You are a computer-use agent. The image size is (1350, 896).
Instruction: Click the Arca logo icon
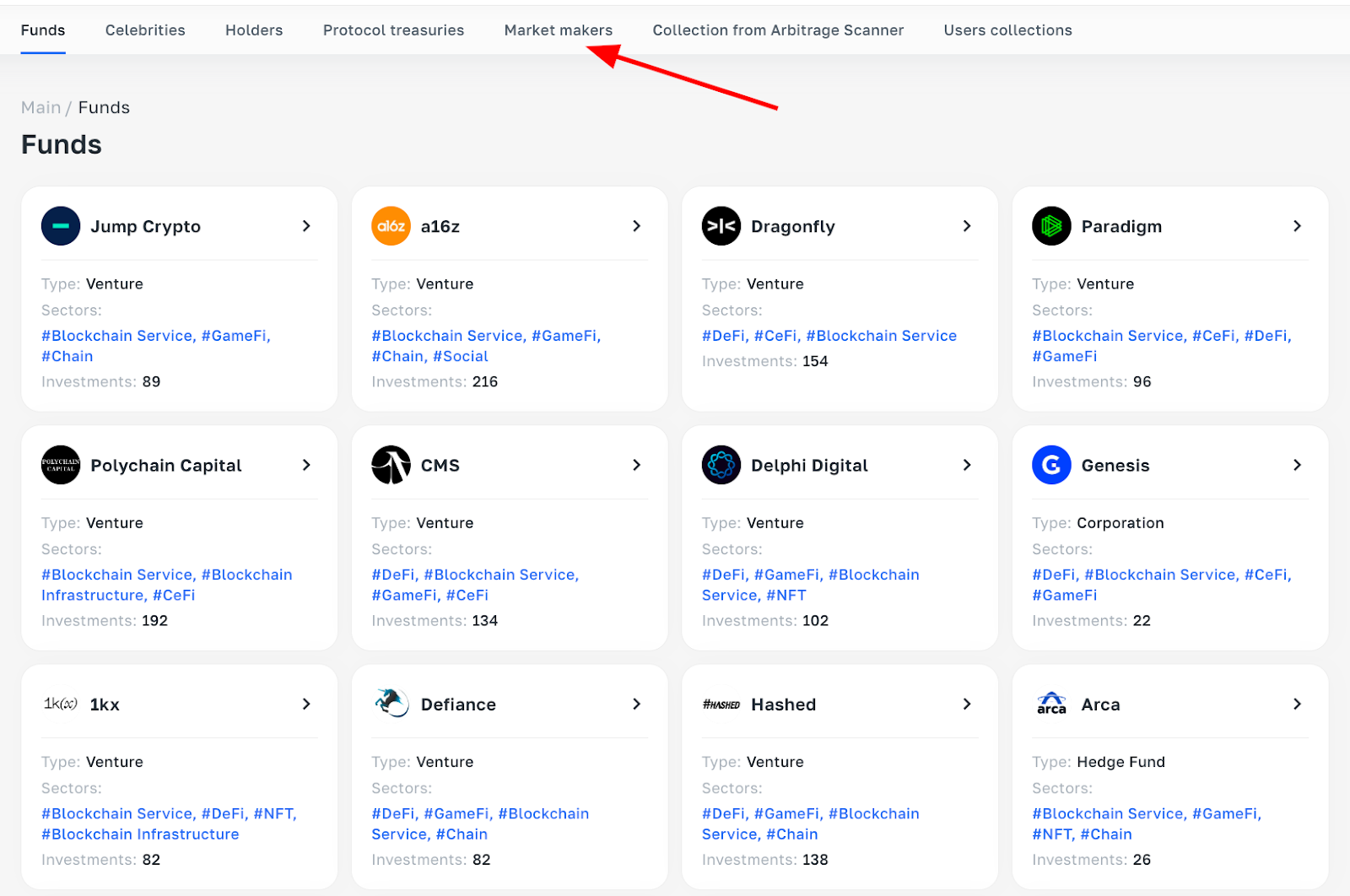point(1051,704)
